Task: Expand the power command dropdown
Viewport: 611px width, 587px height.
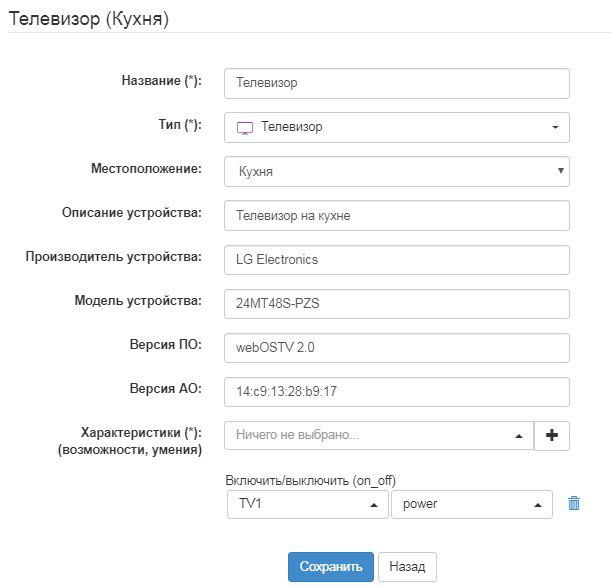Action: coord(472,504)
